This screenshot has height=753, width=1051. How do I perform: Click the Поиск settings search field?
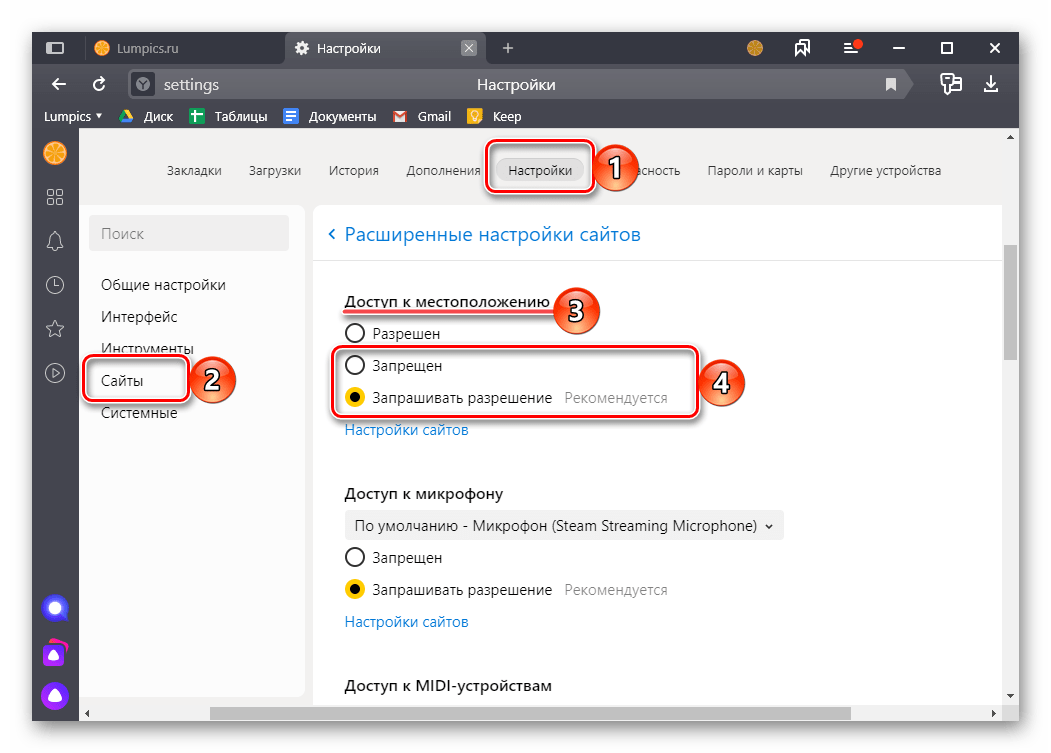coord(189,233)
